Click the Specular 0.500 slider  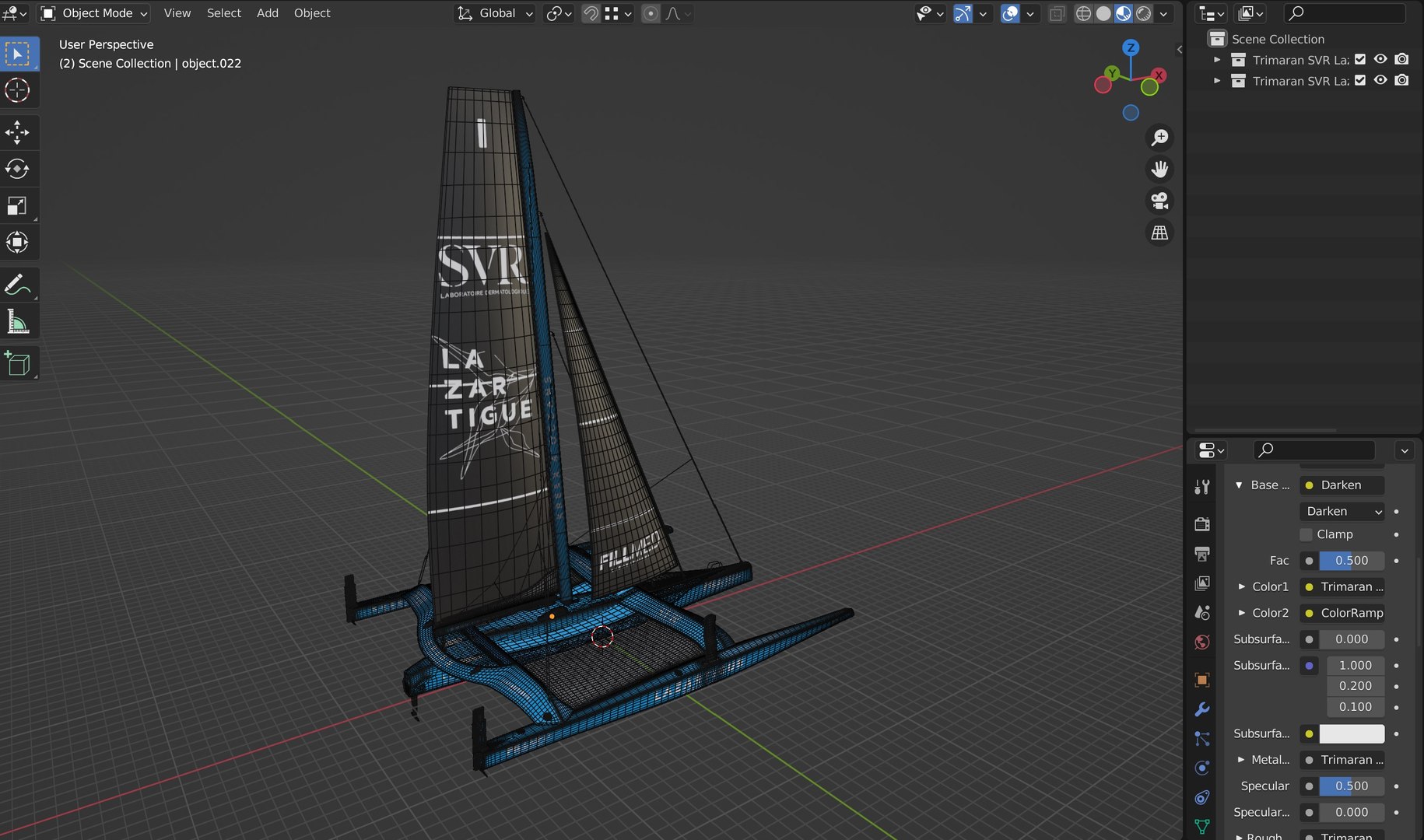pos(1352,786)
